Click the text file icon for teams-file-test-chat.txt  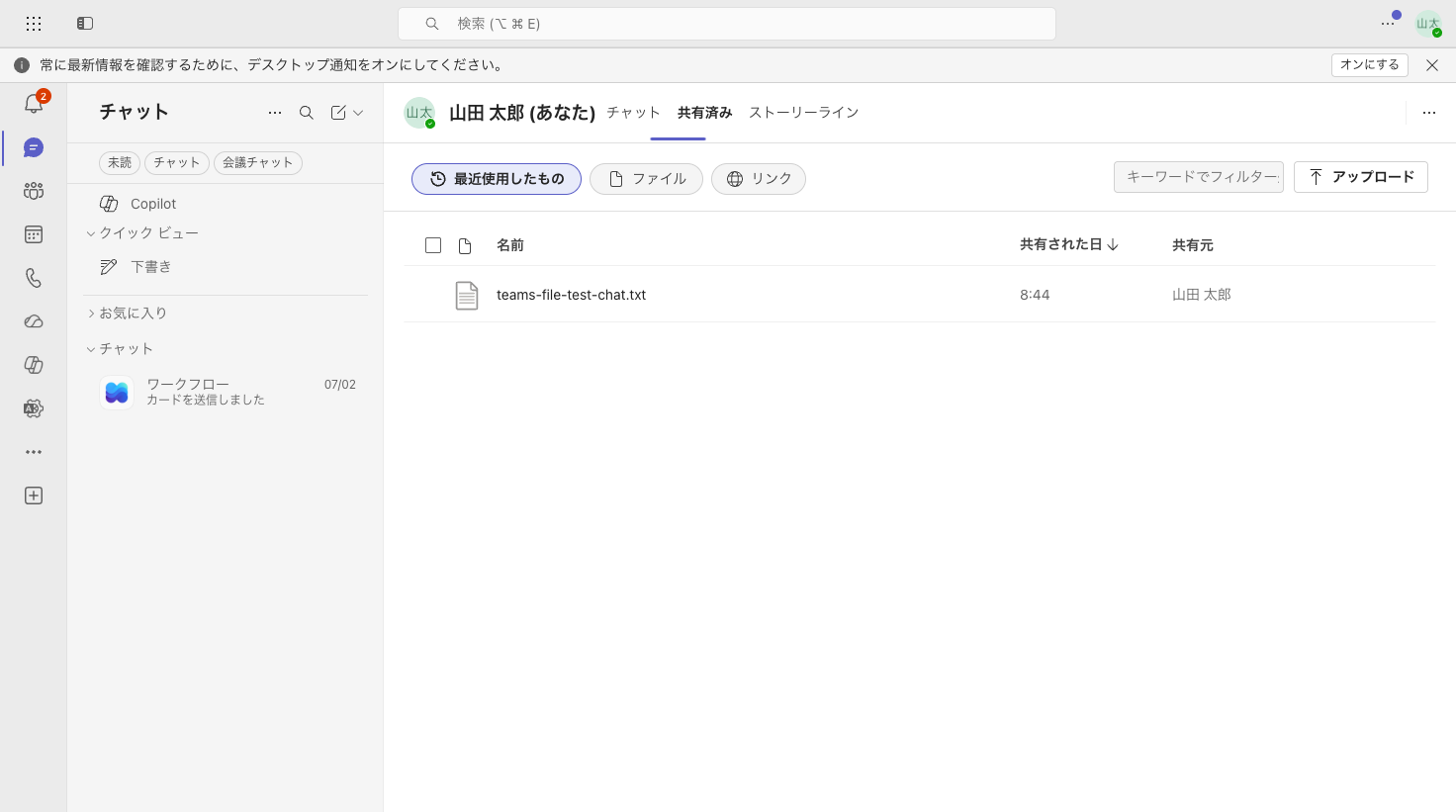click(467, 295)
